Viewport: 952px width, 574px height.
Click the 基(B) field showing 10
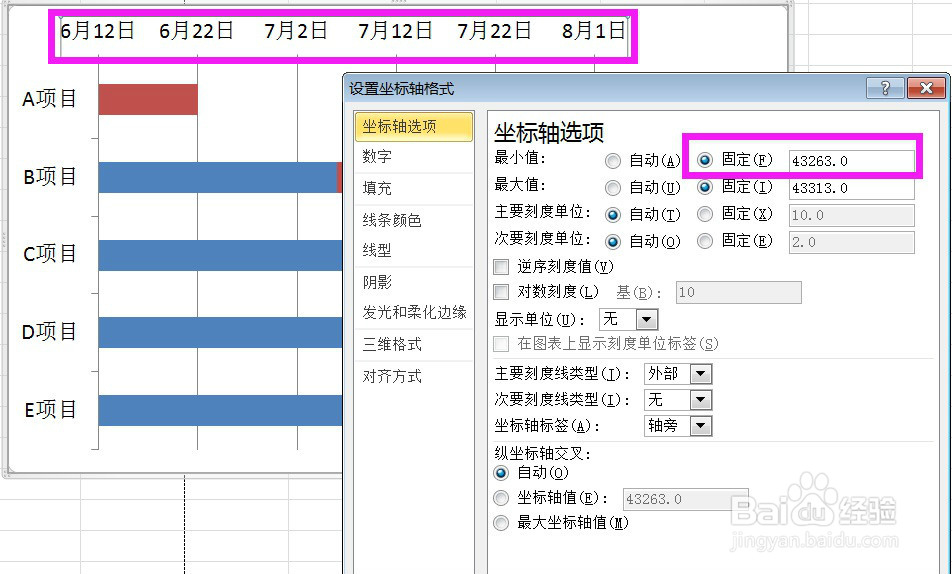coord(738,292)
